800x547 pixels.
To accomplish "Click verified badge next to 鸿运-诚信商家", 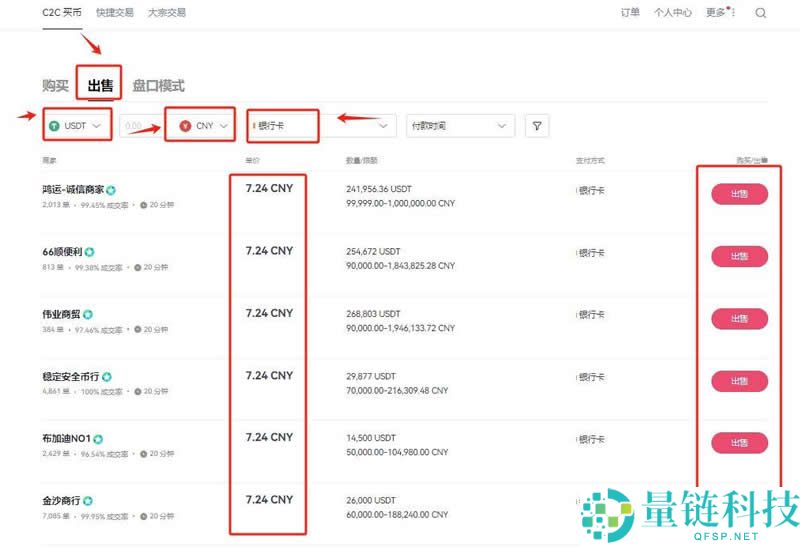I will (111, 190).
